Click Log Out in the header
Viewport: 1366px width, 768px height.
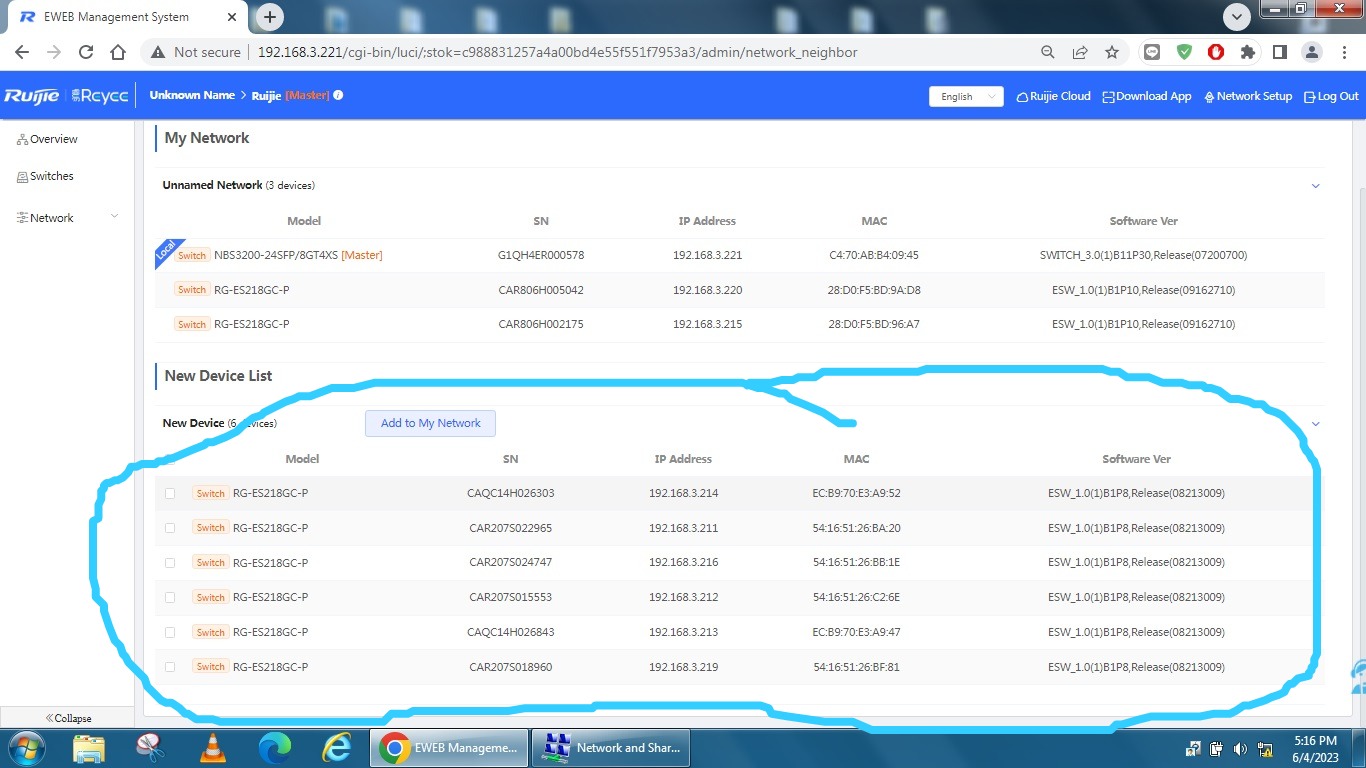pyautogui.click(x=1331, y=96)
